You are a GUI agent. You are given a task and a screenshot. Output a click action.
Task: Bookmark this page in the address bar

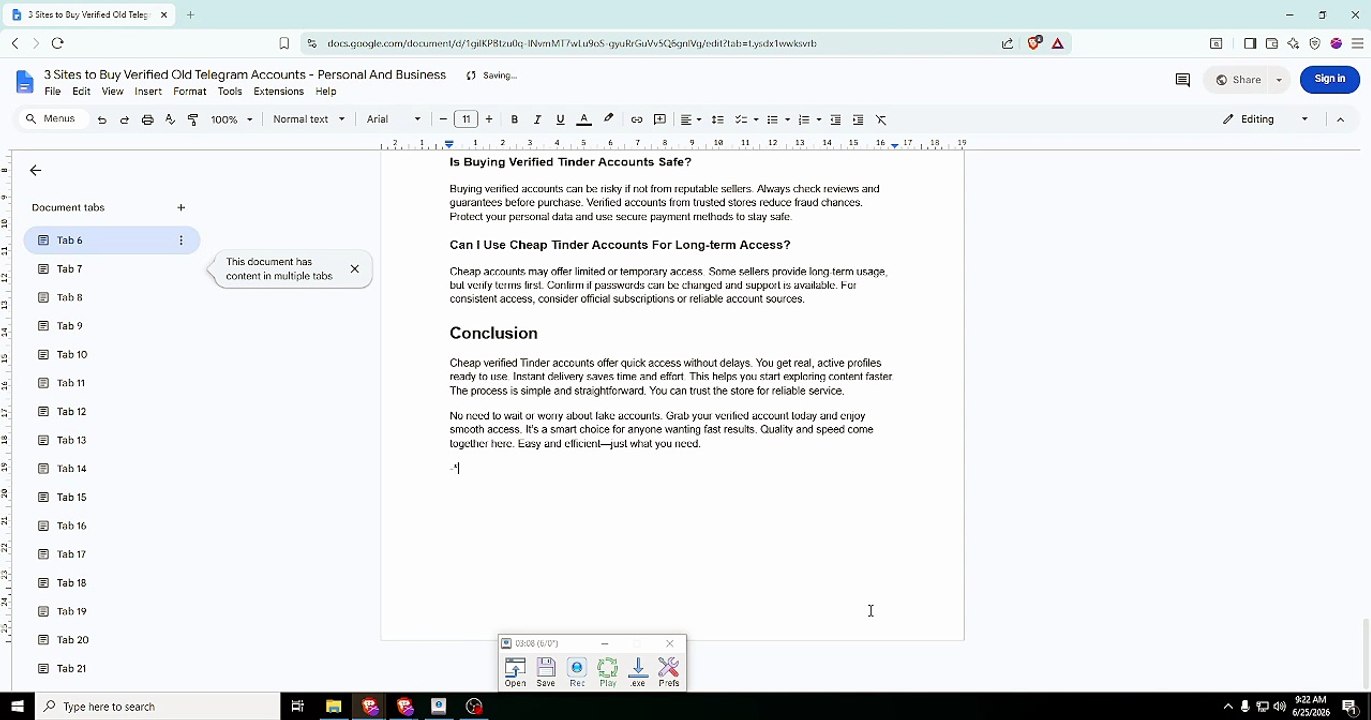click(284, 44)
